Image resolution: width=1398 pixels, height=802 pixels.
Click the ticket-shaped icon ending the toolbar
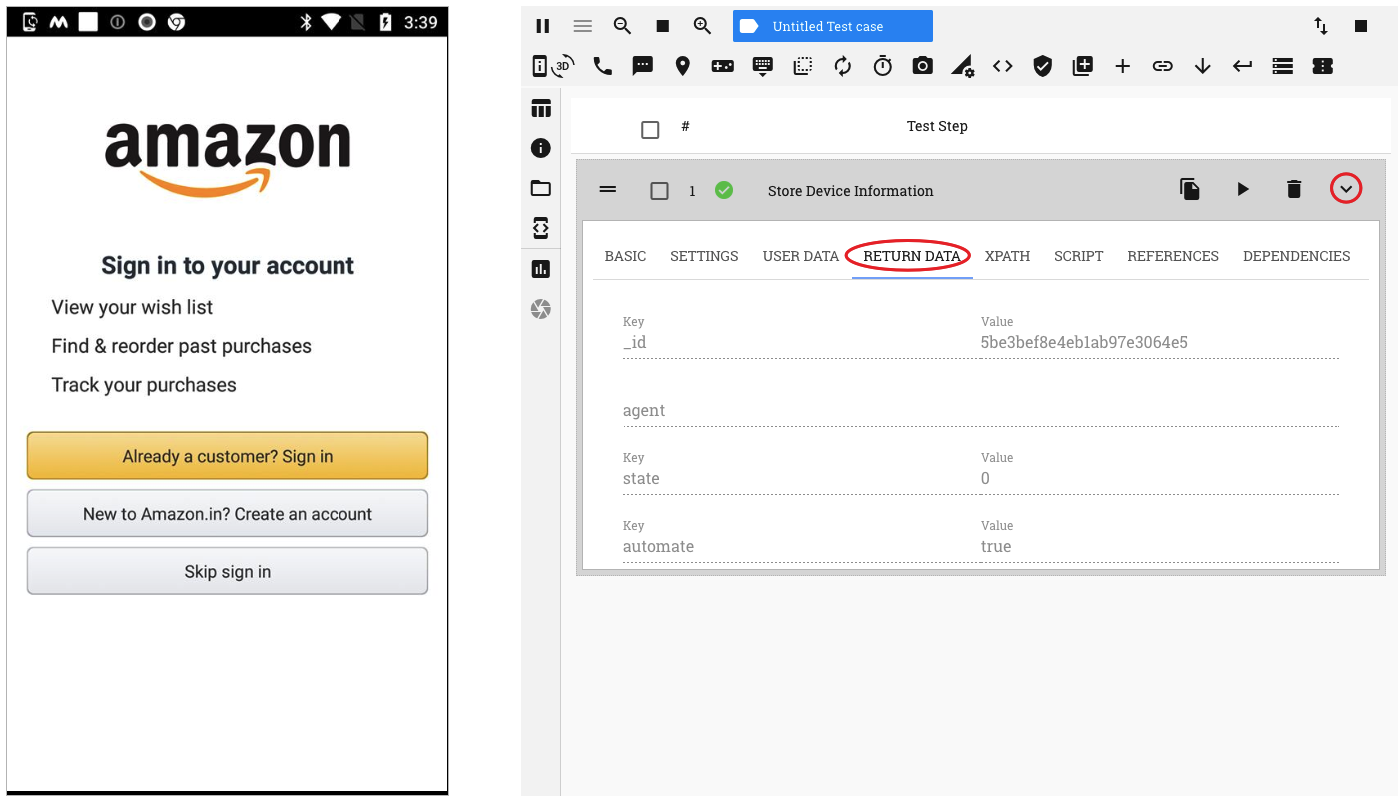click(1323, 66)
